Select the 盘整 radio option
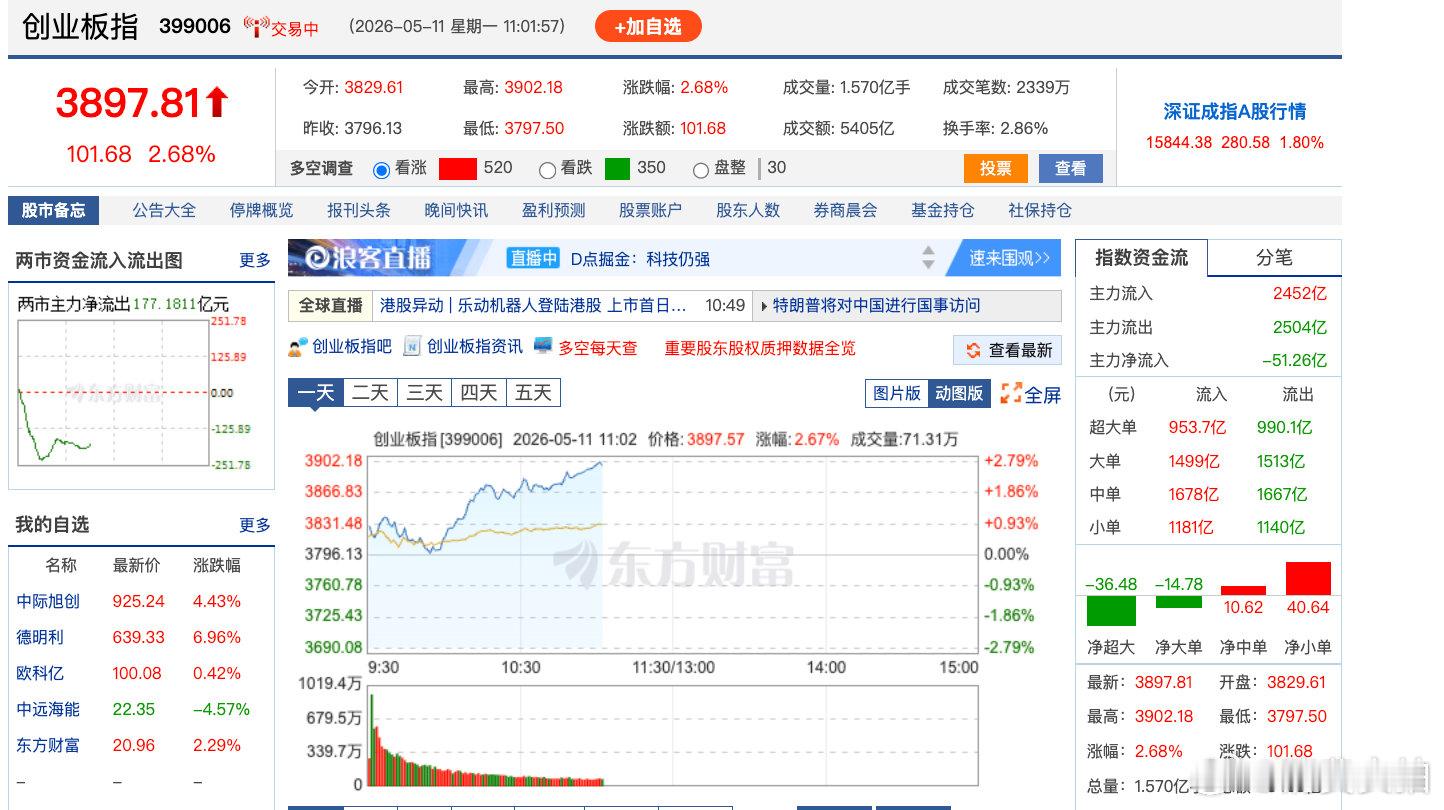 701,170
